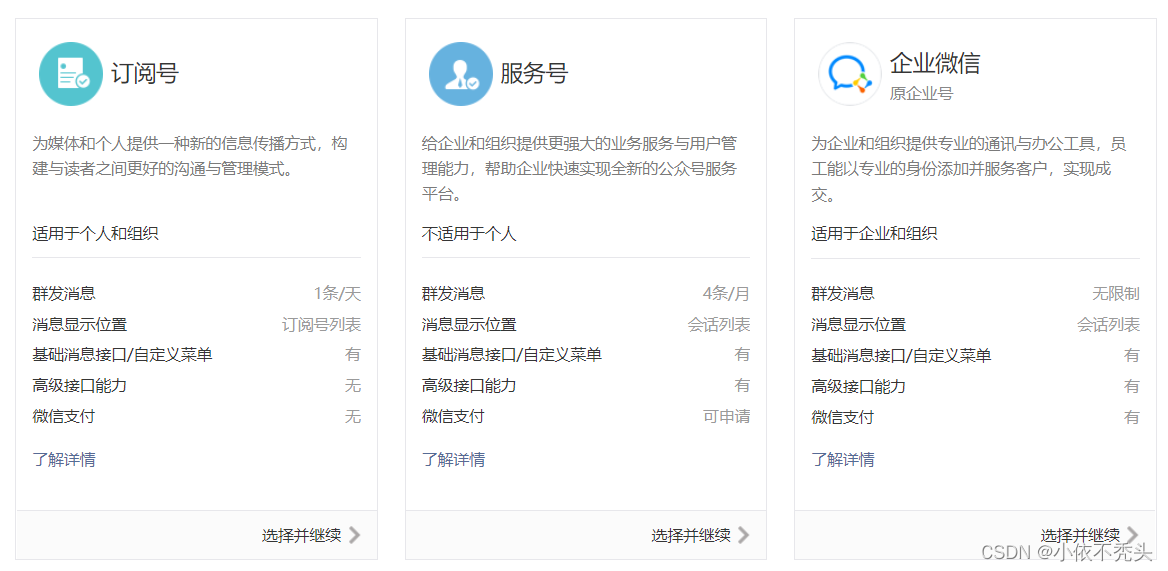Open 了解详情 link in 订阅号 card
Image resolution: width=1168 pixels, height=571 pixels.
coord(63,459)
